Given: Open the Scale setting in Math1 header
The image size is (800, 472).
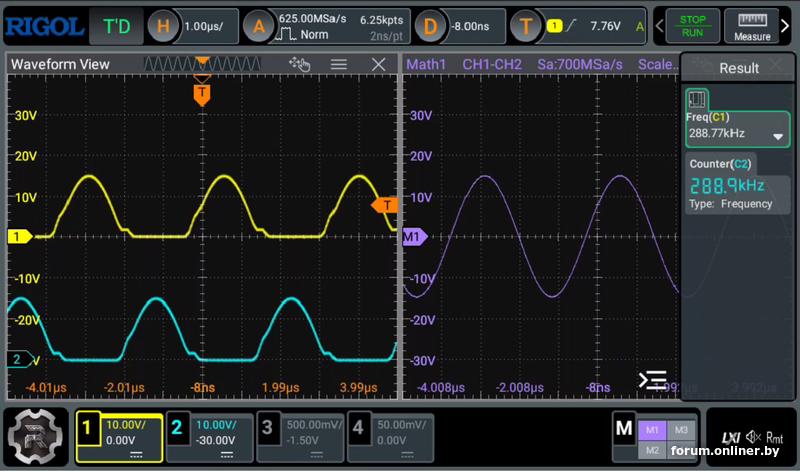Looking at the screenshot, I should click(657, 64).
